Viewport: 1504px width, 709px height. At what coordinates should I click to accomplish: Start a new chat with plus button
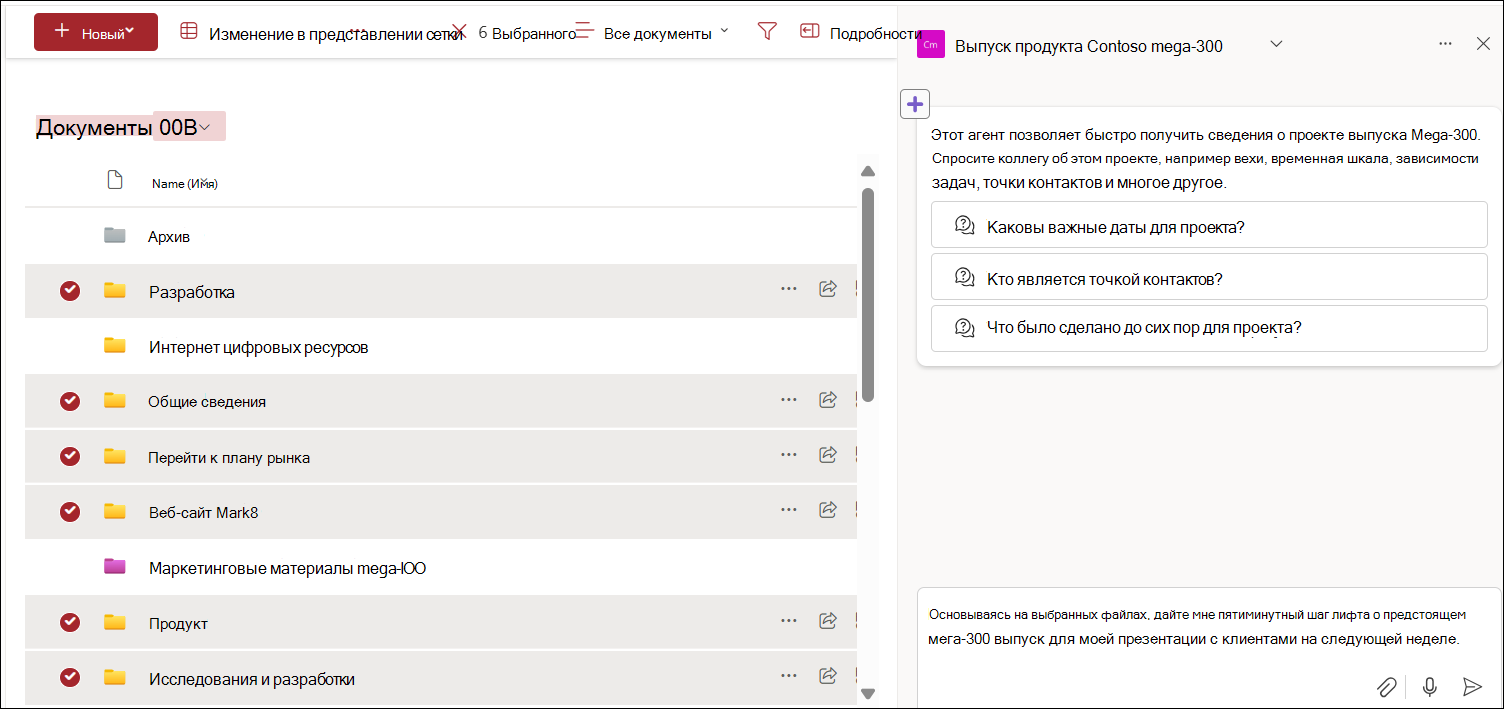[x=915, y=104]
